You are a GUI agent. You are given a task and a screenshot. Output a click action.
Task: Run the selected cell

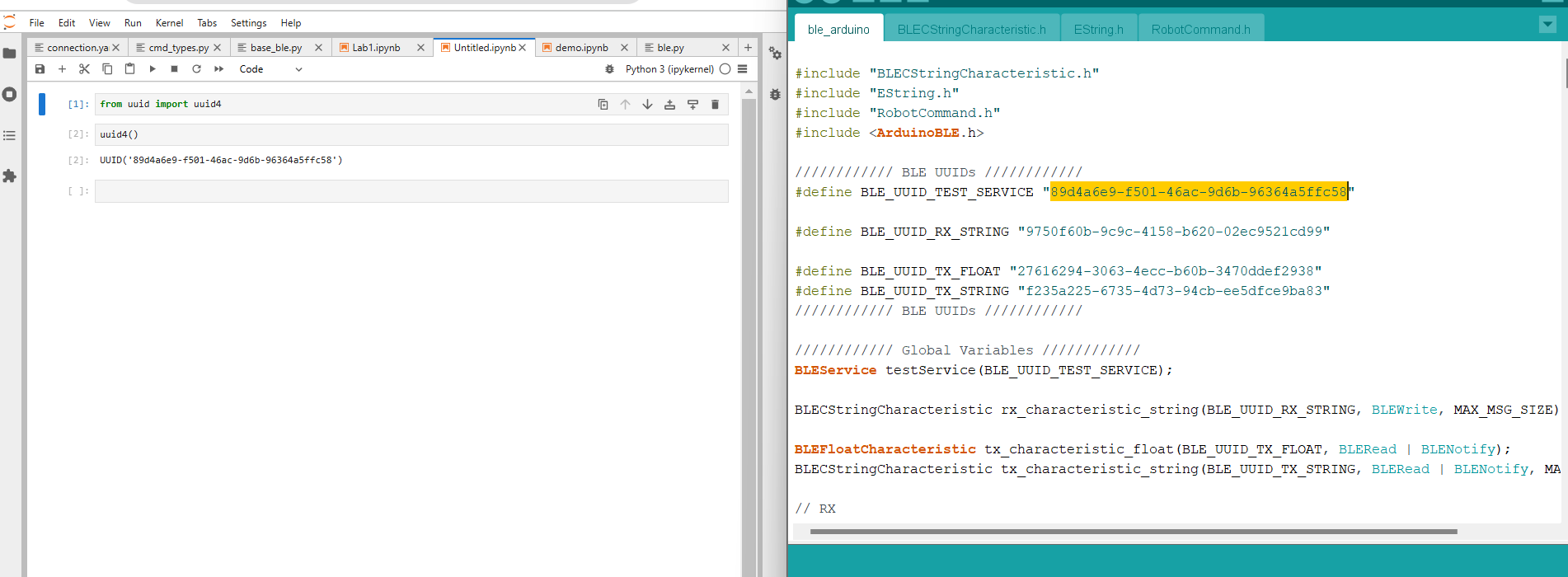pyautogui.click(x=153, y=69)
